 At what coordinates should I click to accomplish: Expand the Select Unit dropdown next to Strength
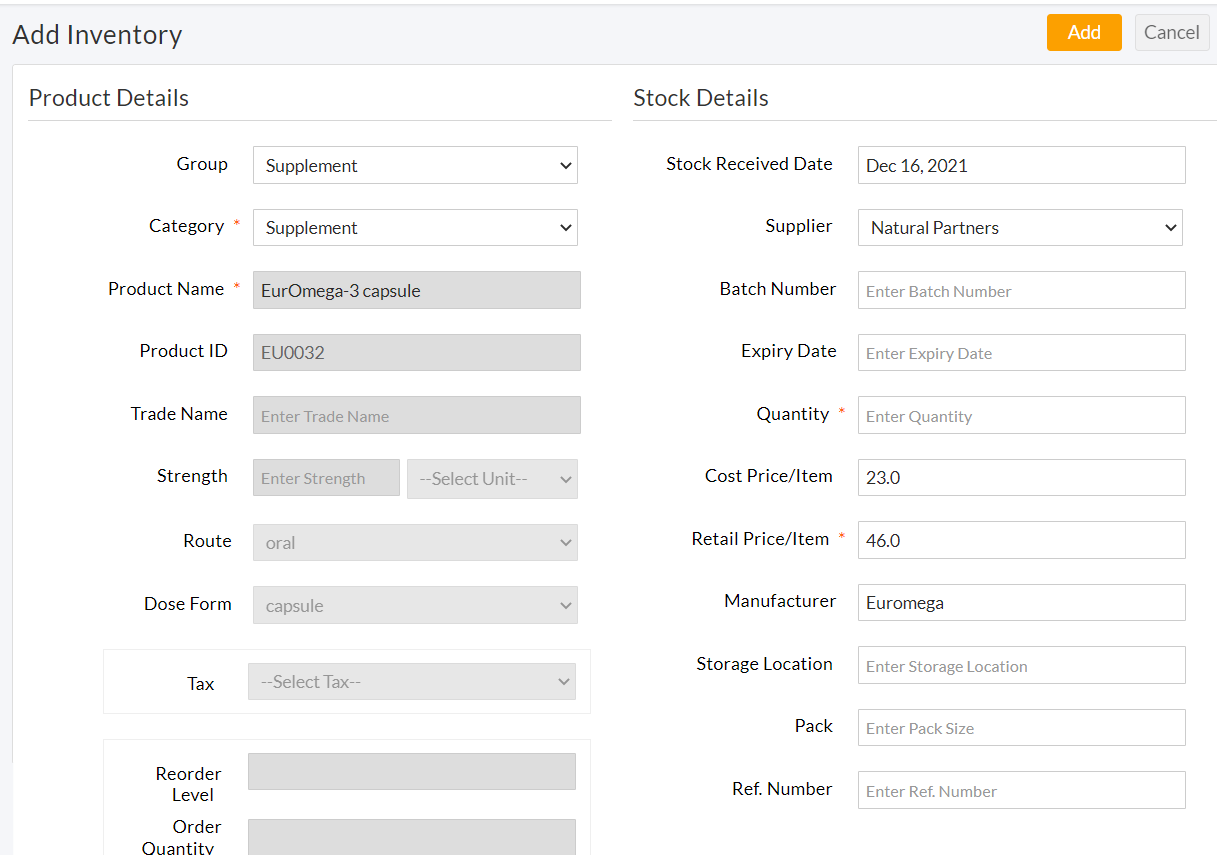[x=491, y=478]
